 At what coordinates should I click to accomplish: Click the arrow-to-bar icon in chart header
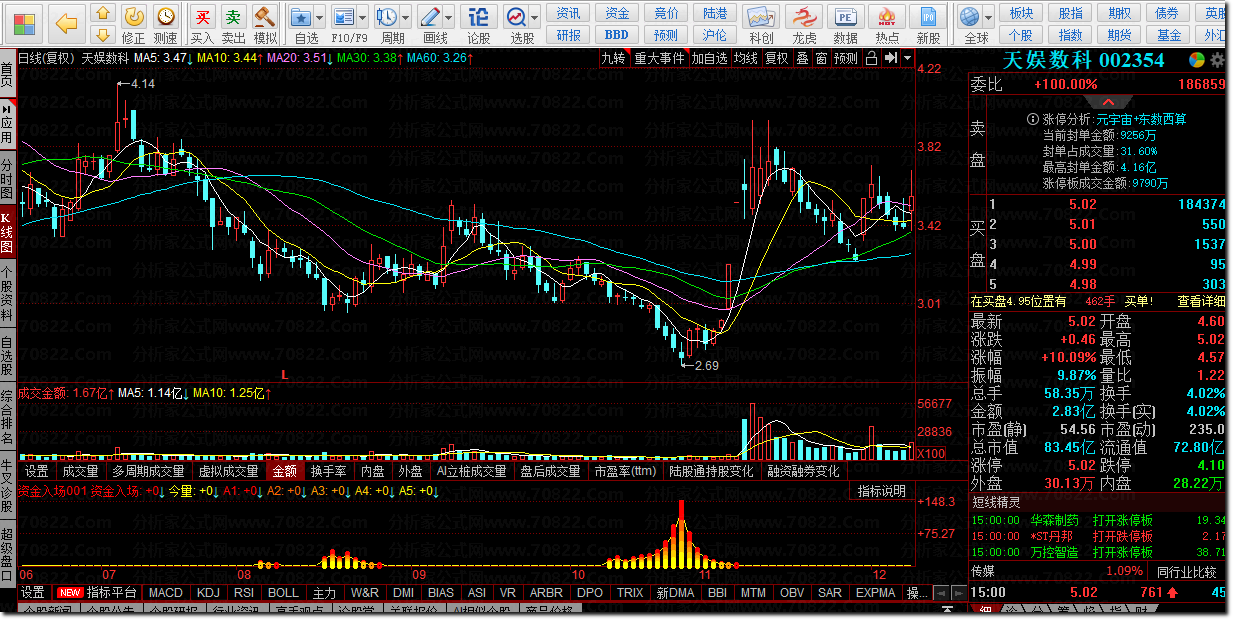click(x=889, y=58)
